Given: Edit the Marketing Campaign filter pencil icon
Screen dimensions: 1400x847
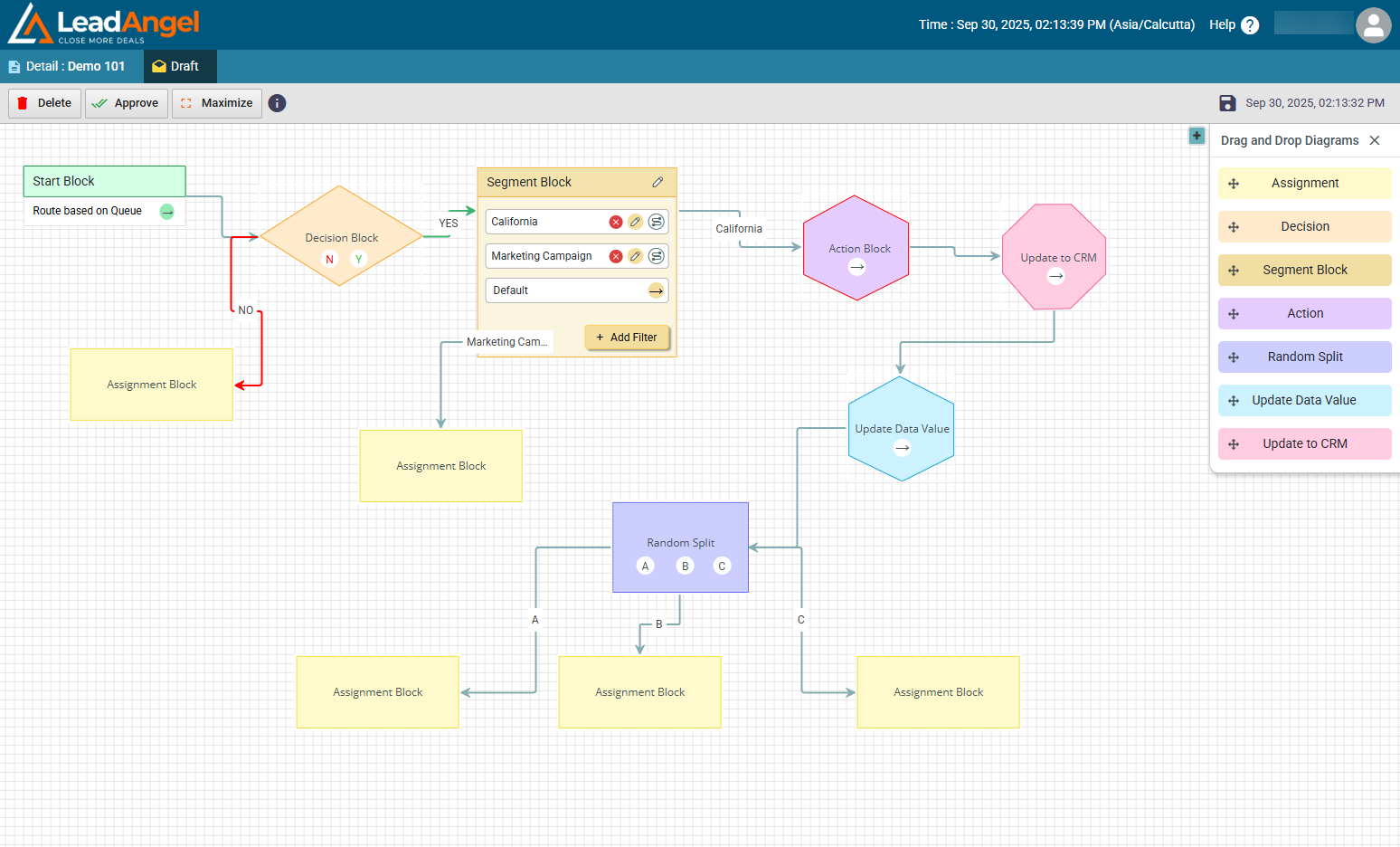Looking at the screenshot, I should click(636, 256).
